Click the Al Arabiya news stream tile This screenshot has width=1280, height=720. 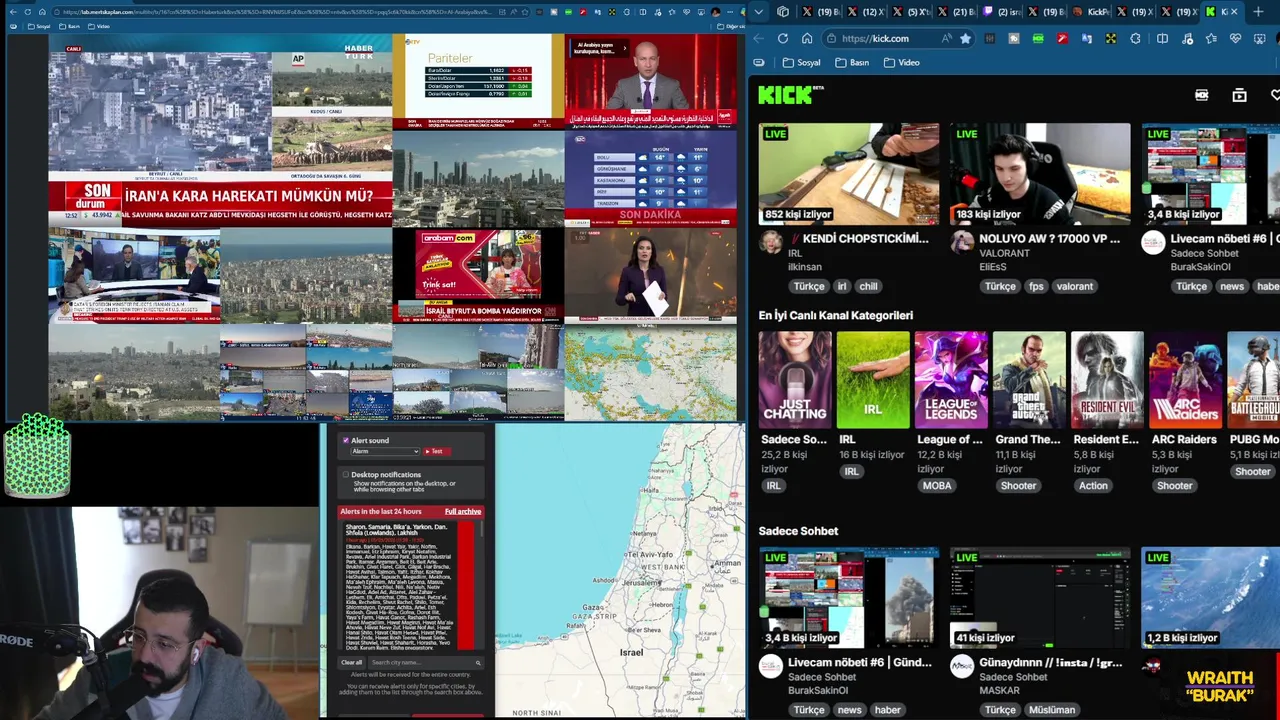[651, 81]
